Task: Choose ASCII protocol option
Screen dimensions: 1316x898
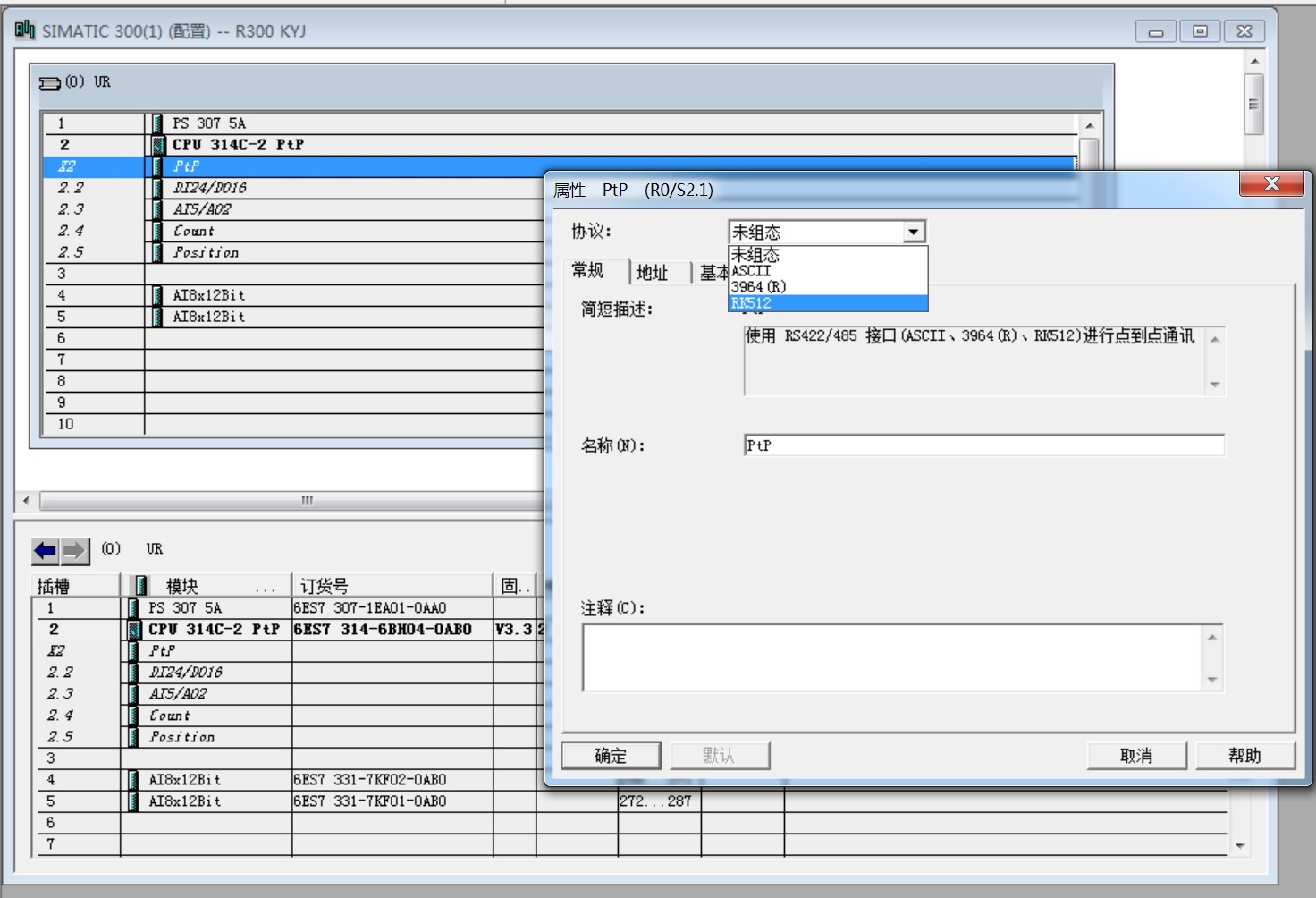Action: (x=827, y=271)
